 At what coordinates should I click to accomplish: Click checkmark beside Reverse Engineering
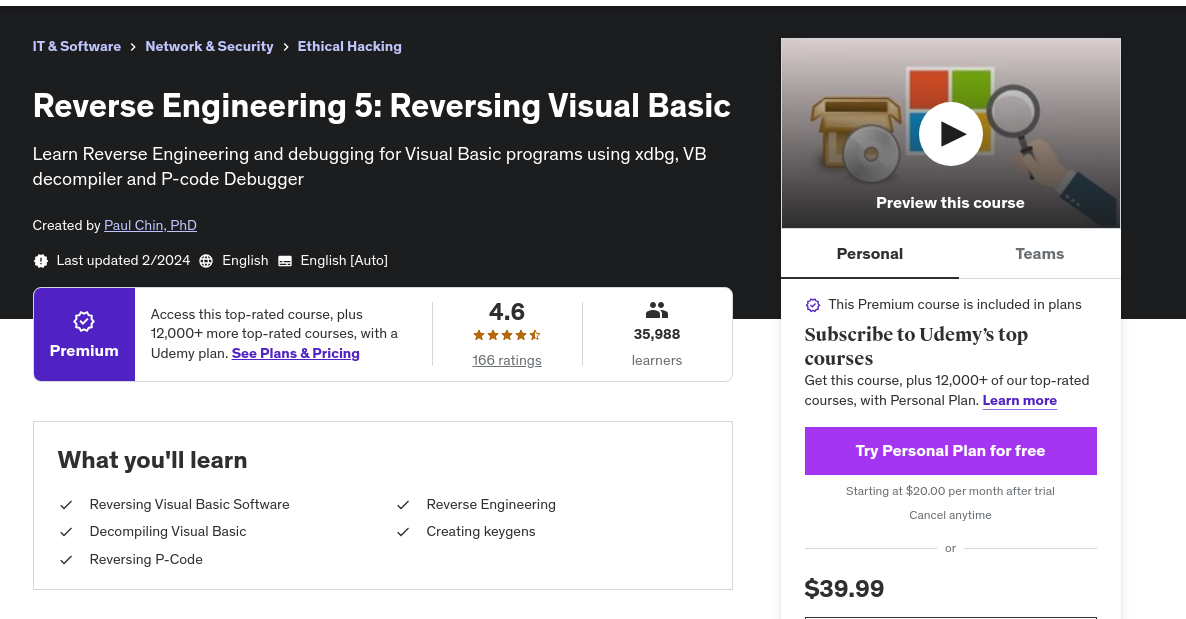coord(403,505)
